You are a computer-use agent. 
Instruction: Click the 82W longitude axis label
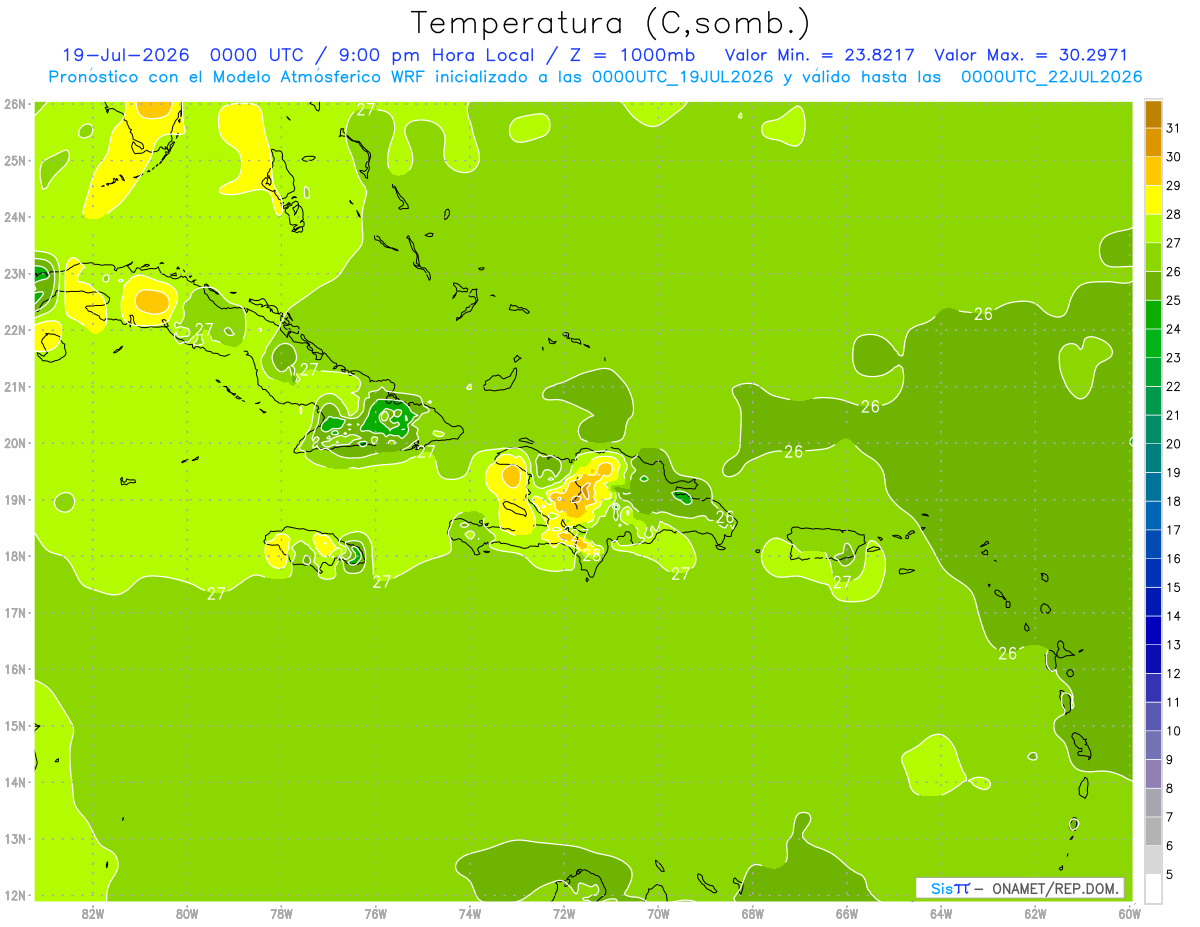pos(93,913)
